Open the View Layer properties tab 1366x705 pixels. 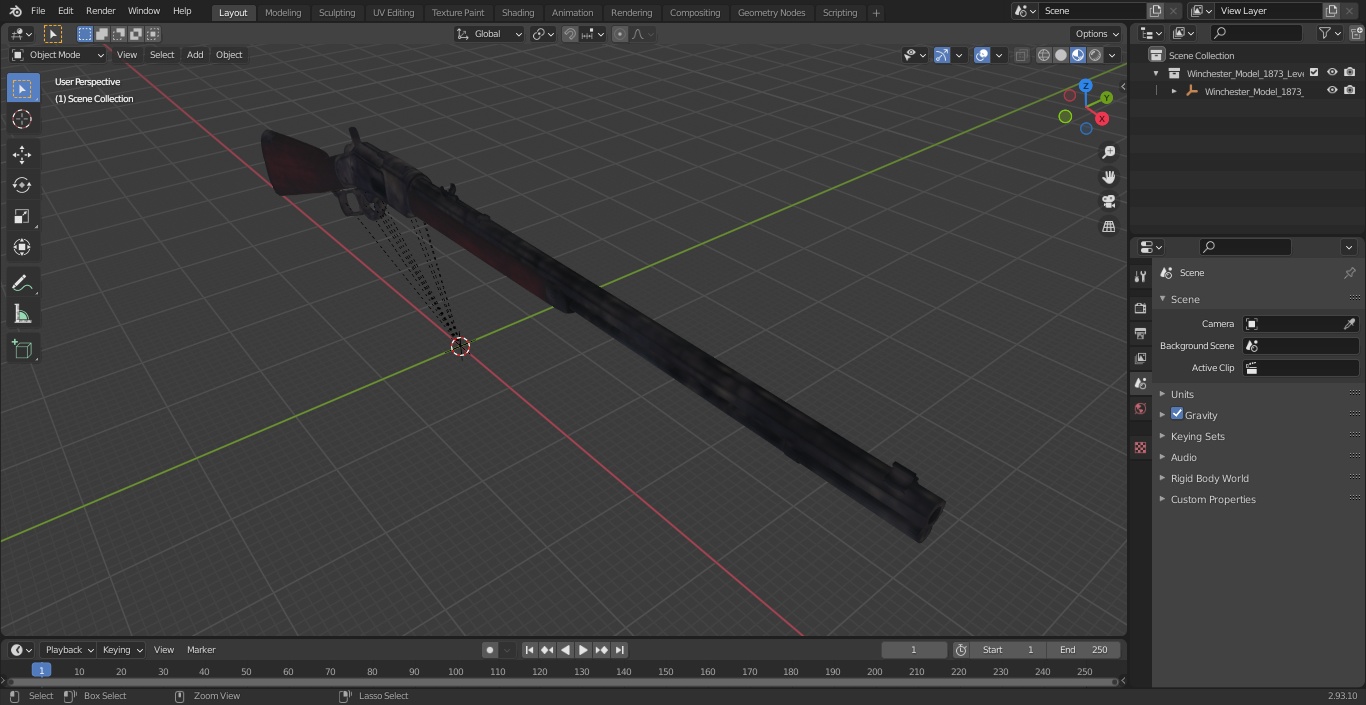click(1140, 358)
